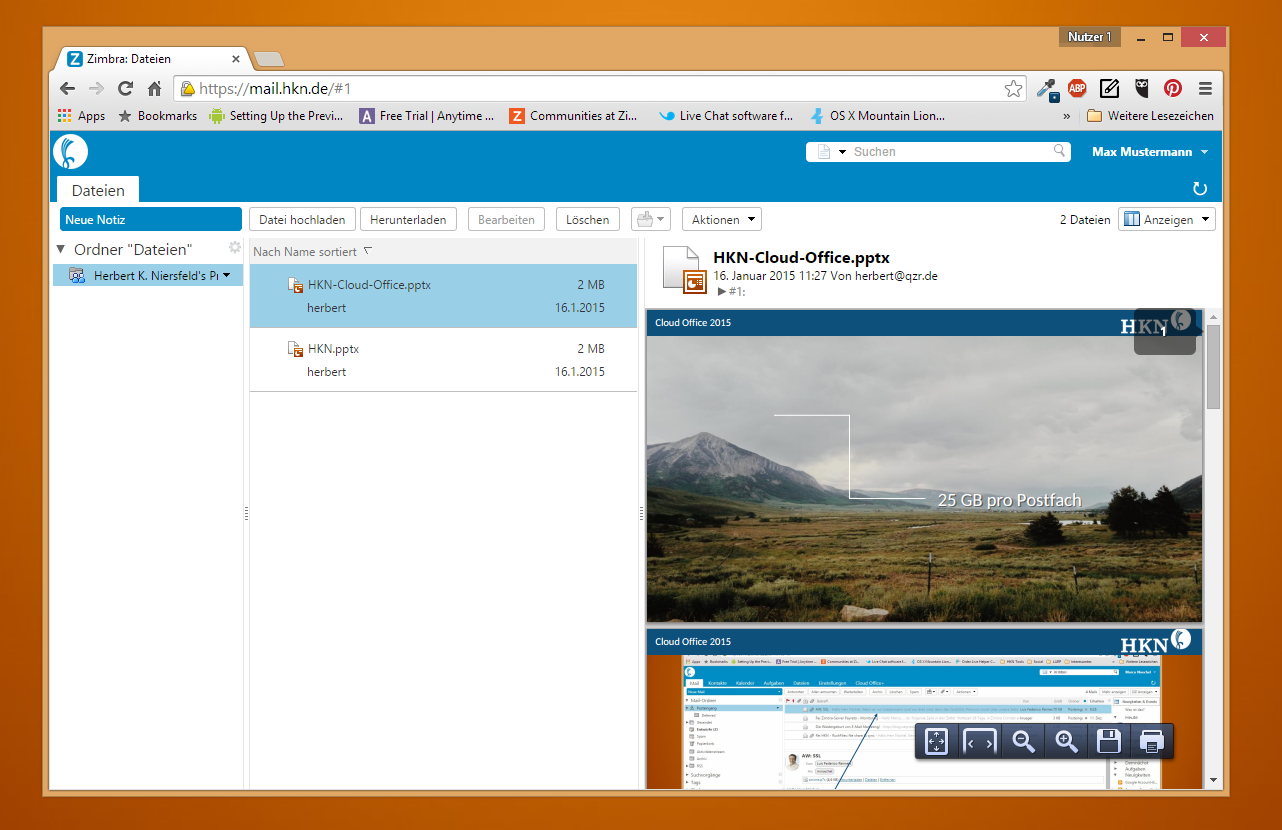This screenshot has width=1282, height=830.
Task: Open the Chrome hamburger menu
Action: point(1205,88)
